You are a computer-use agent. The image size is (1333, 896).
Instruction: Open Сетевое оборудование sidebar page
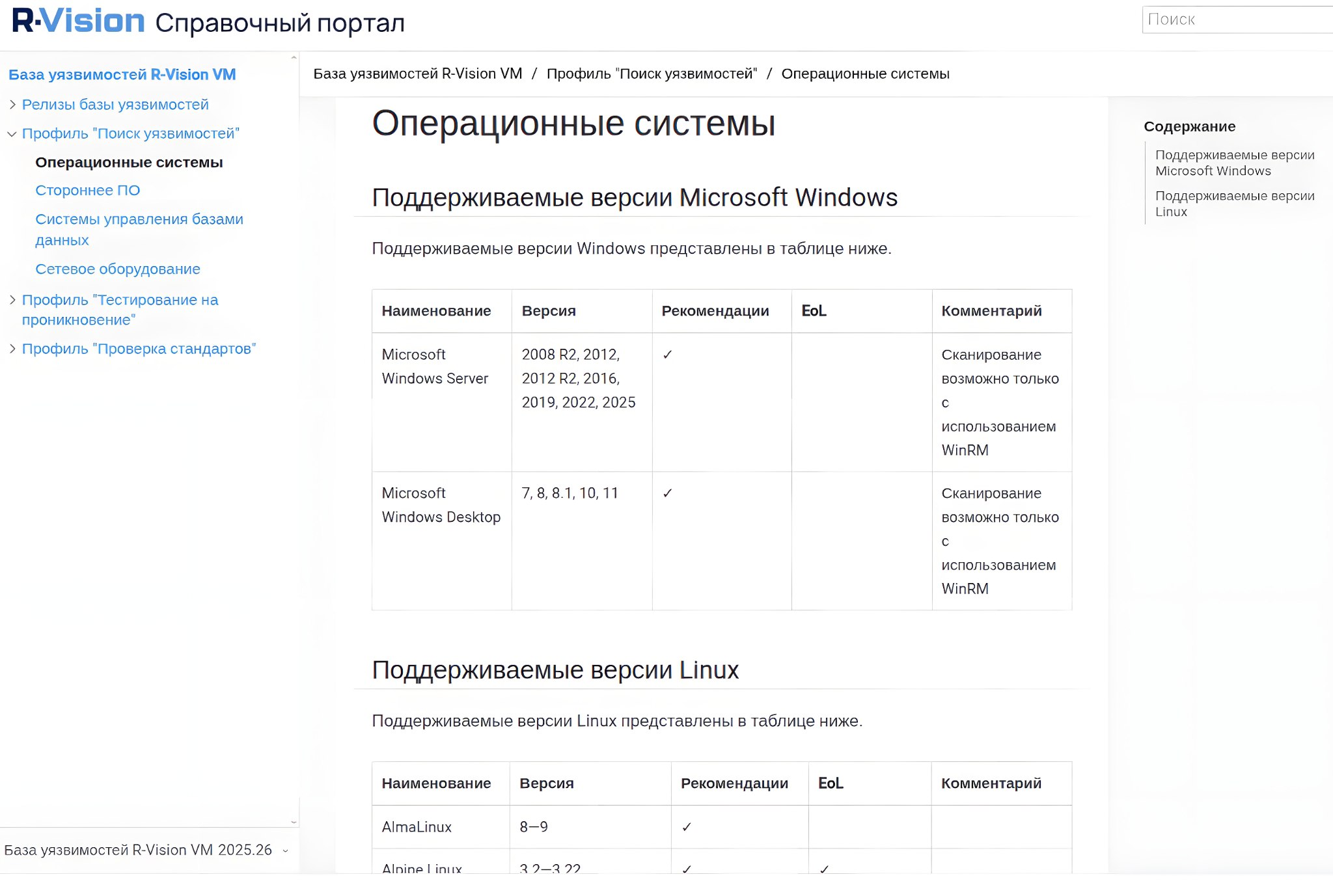[118, 269]
